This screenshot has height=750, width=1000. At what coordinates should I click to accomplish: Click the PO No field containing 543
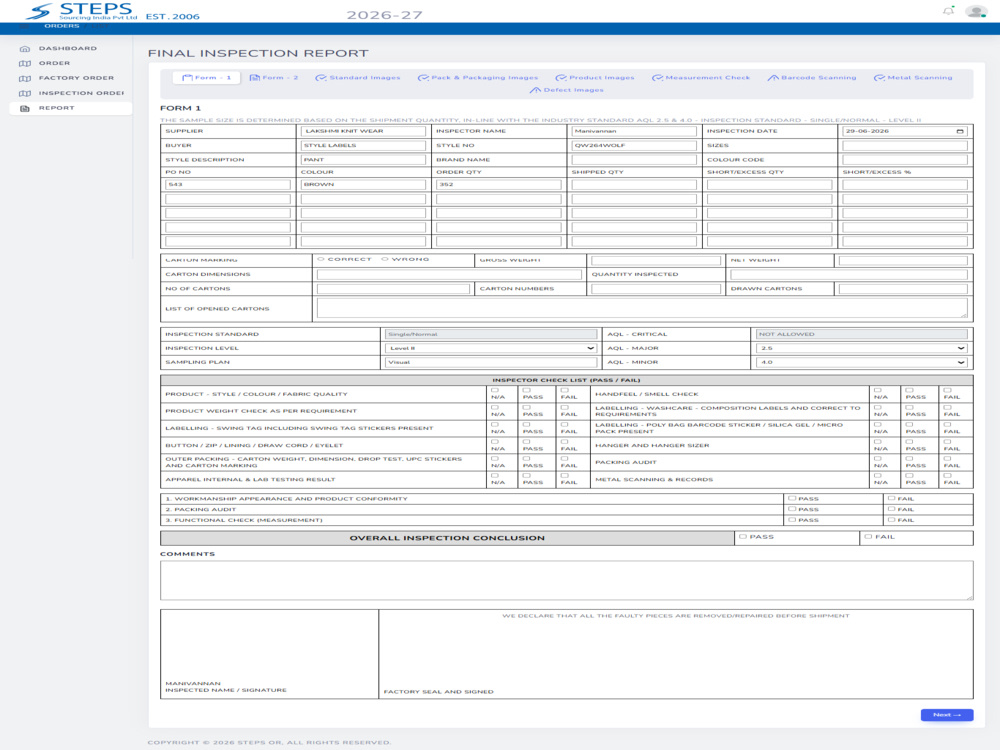[228, 184]
